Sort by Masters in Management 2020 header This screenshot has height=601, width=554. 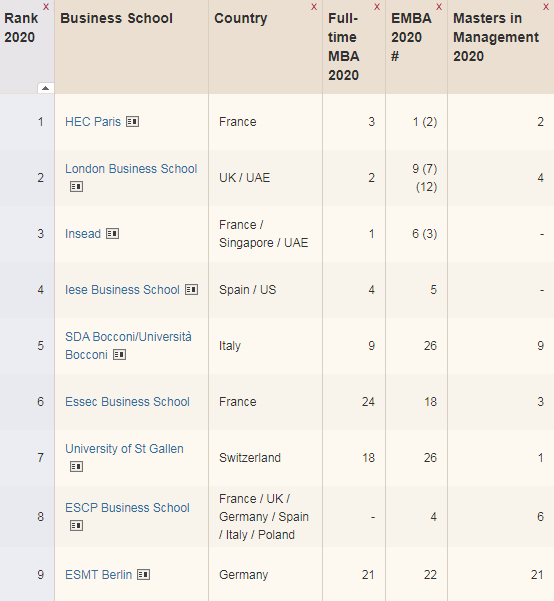pos(496,37)
